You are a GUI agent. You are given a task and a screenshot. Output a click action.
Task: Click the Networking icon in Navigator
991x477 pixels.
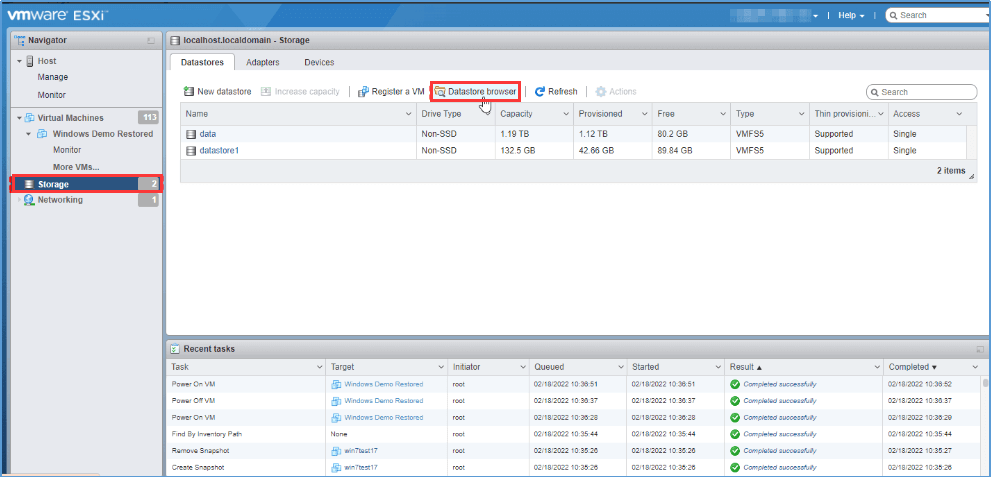28,200
